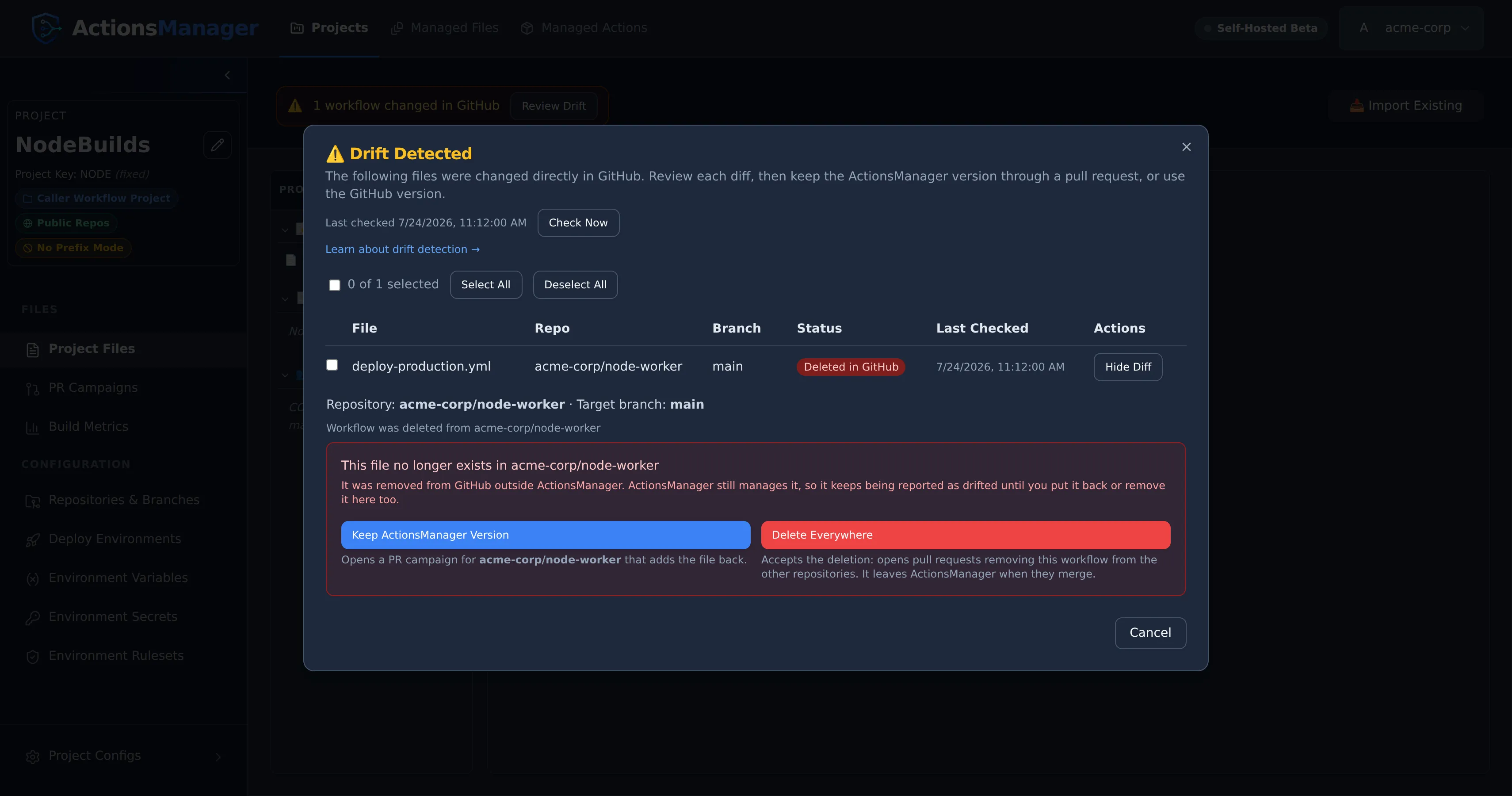This screenshot has width=1512, height=796.
Task: Click the Build Metrics chart icon
Action: [x=33, y=427]
